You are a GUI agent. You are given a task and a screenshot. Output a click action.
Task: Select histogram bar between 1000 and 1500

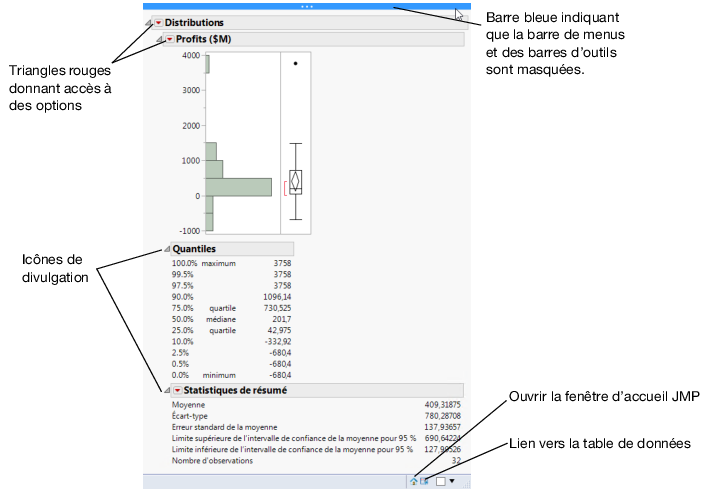click(x=211, y=152)
